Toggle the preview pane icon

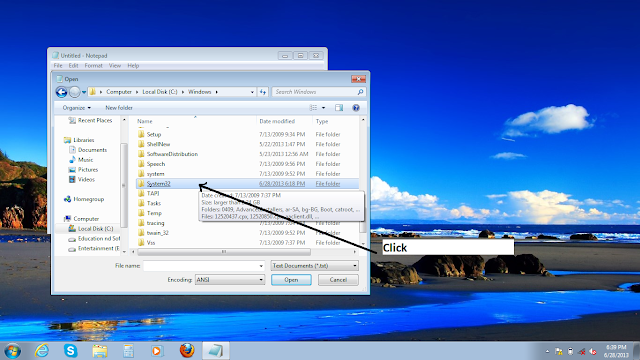tap(339, 108)
